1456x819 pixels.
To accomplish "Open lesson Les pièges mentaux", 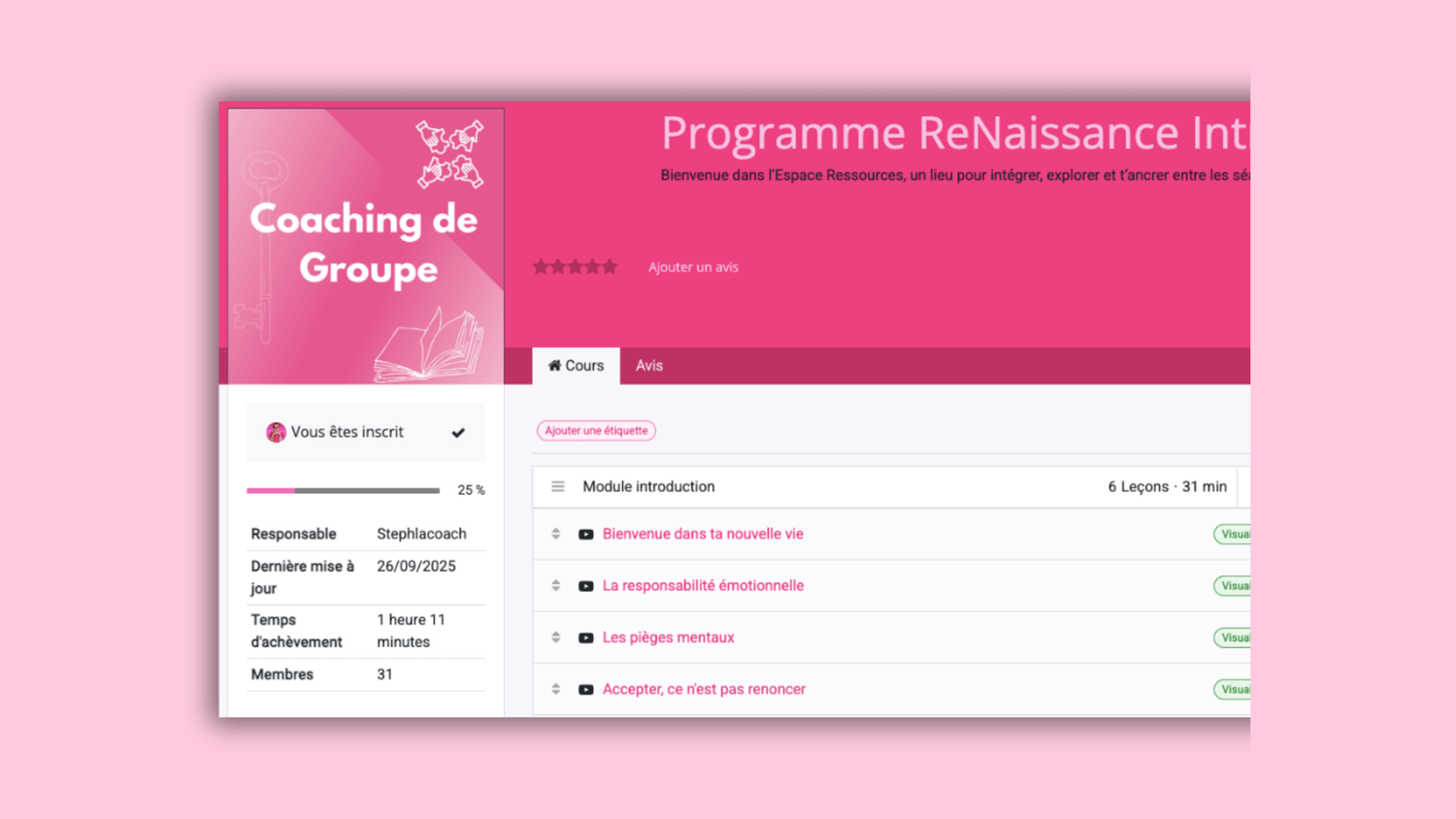I will coord(668,638).
